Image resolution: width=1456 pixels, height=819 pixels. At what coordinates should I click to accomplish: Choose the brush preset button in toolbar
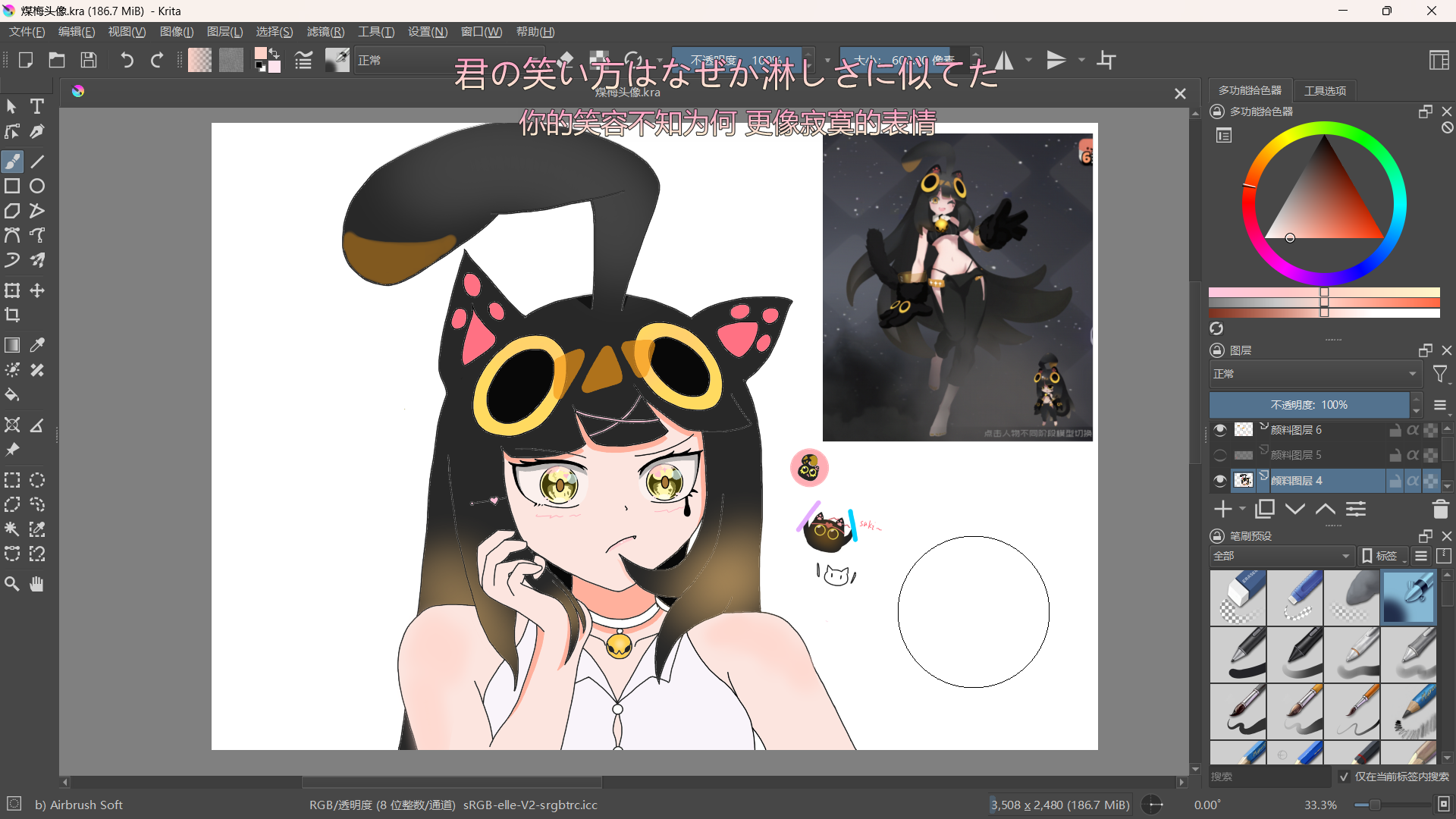pyautogui.click(x=337, y=60)
